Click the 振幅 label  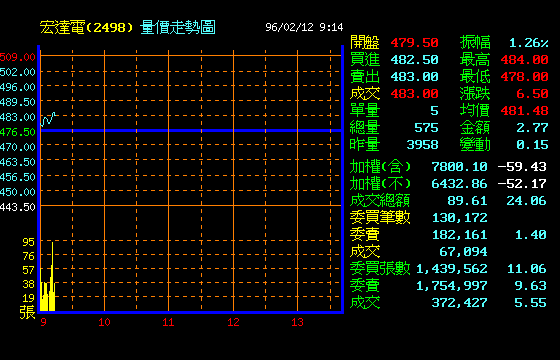click(475, 42)
